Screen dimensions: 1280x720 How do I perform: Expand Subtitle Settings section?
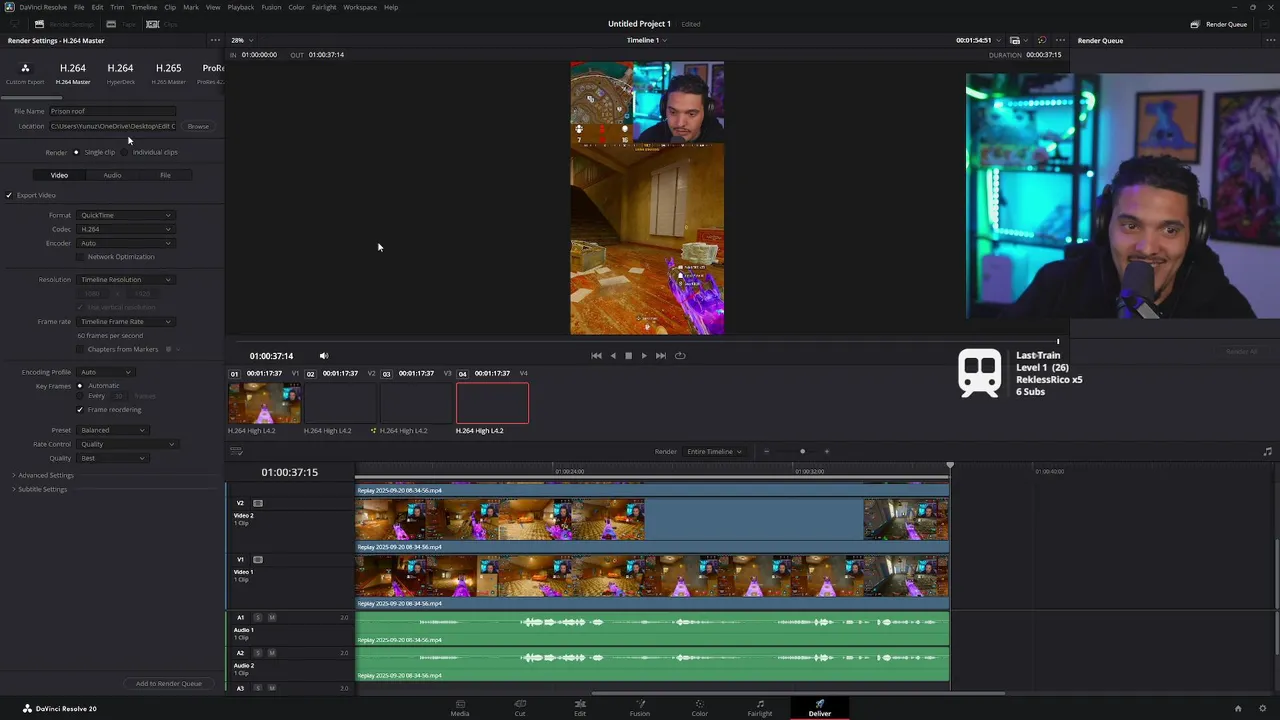40,489
